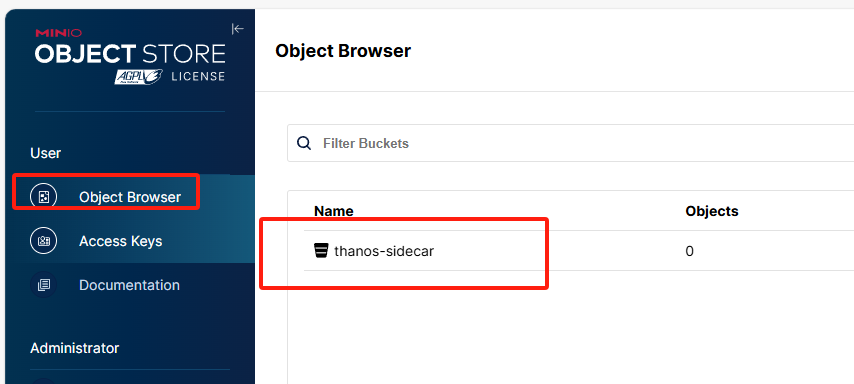Click the User section header
Screen dimensions: 854x384
tap(46, 153)
